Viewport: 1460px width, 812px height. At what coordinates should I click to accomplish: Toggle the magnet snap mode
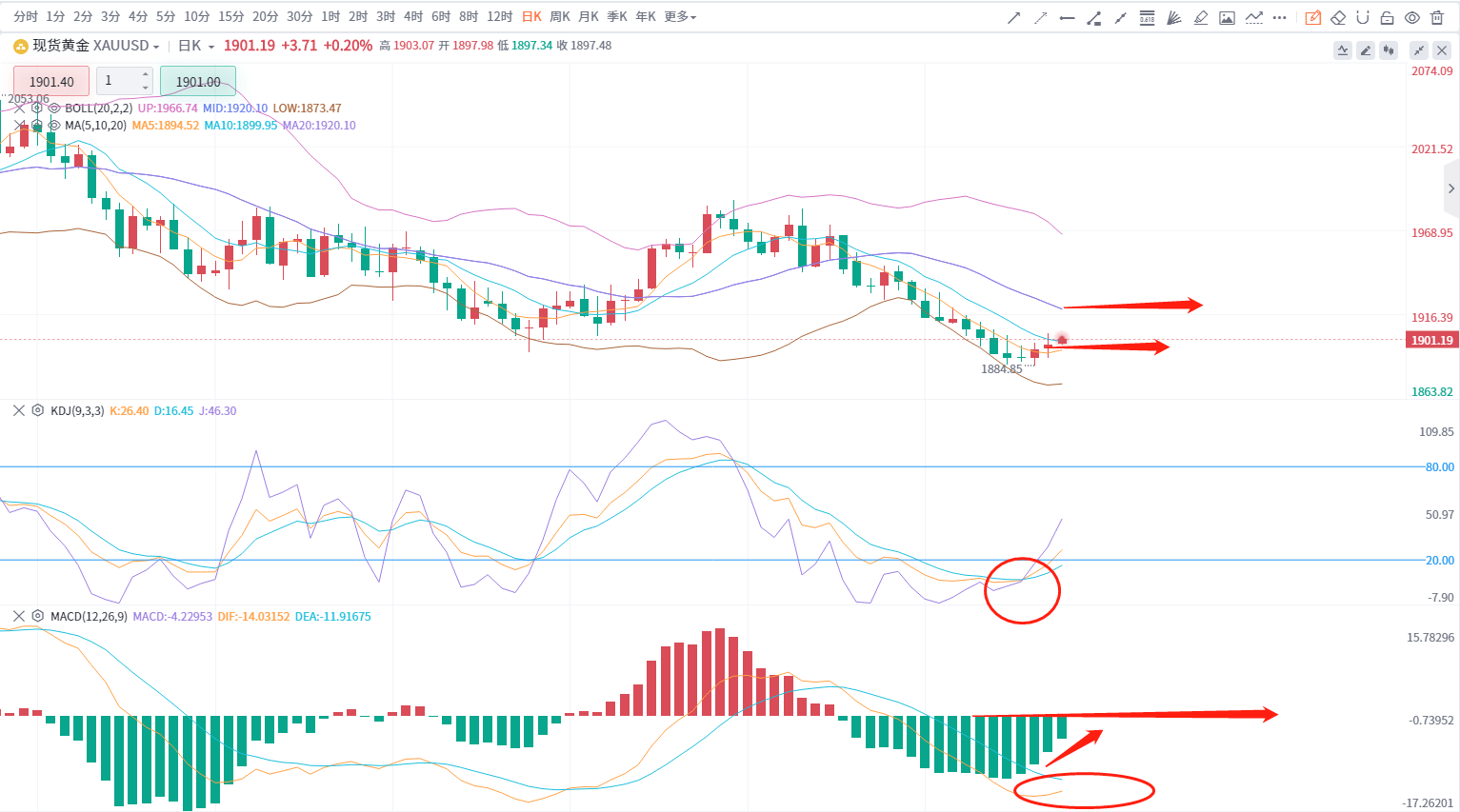click(x=1363, y=17)
